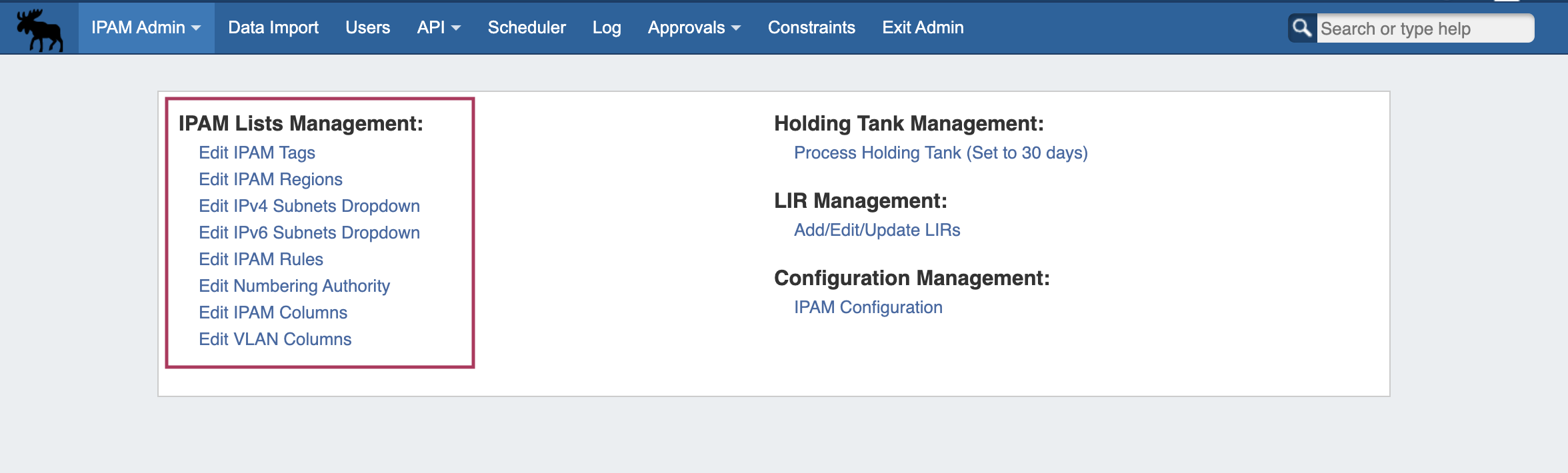Screen dimensions: 1568x473
Task: Click the moose logo icon
Action: [40, 29]
